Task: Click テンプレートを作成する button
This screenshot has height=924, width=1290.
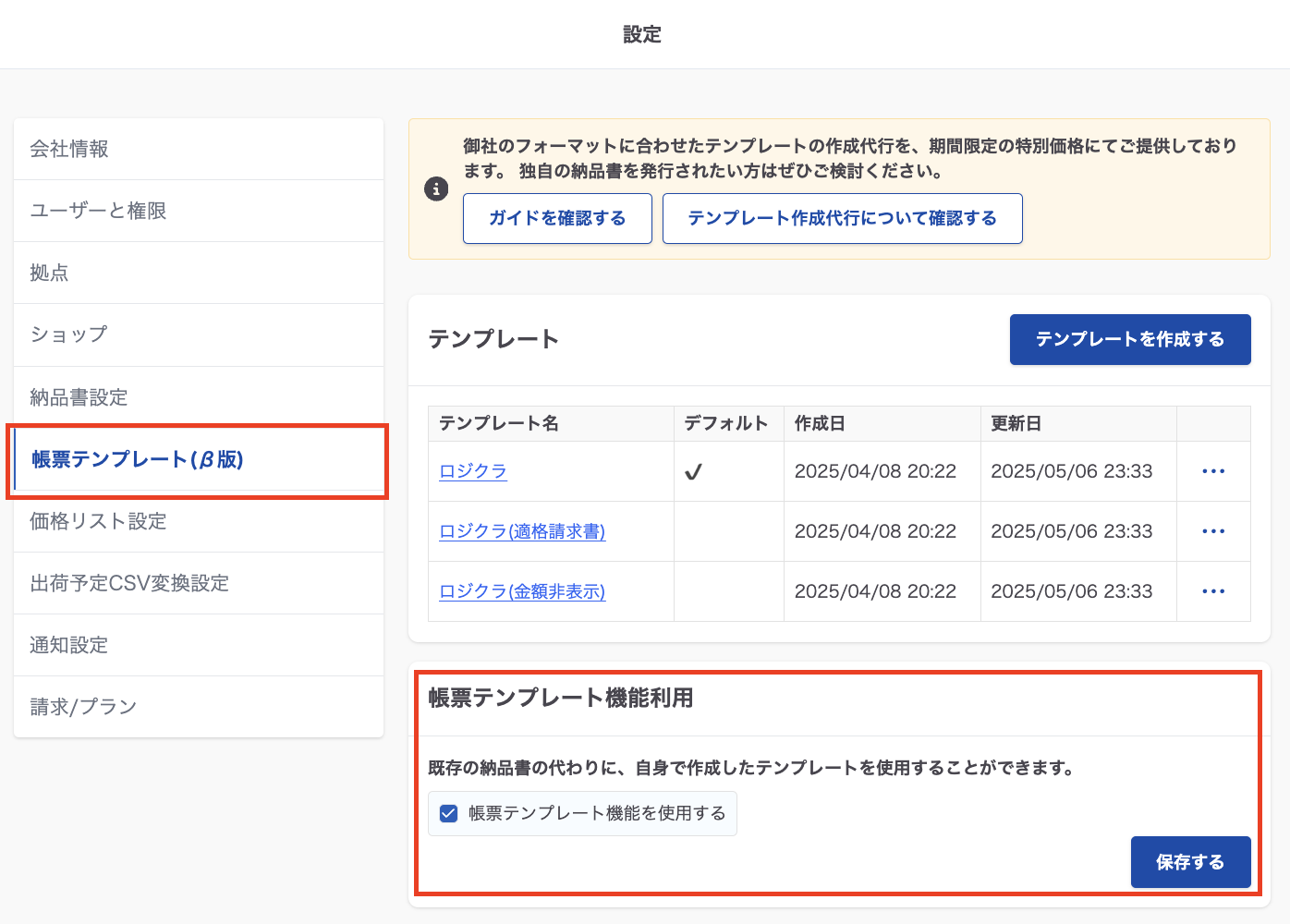Action: 1129,339
